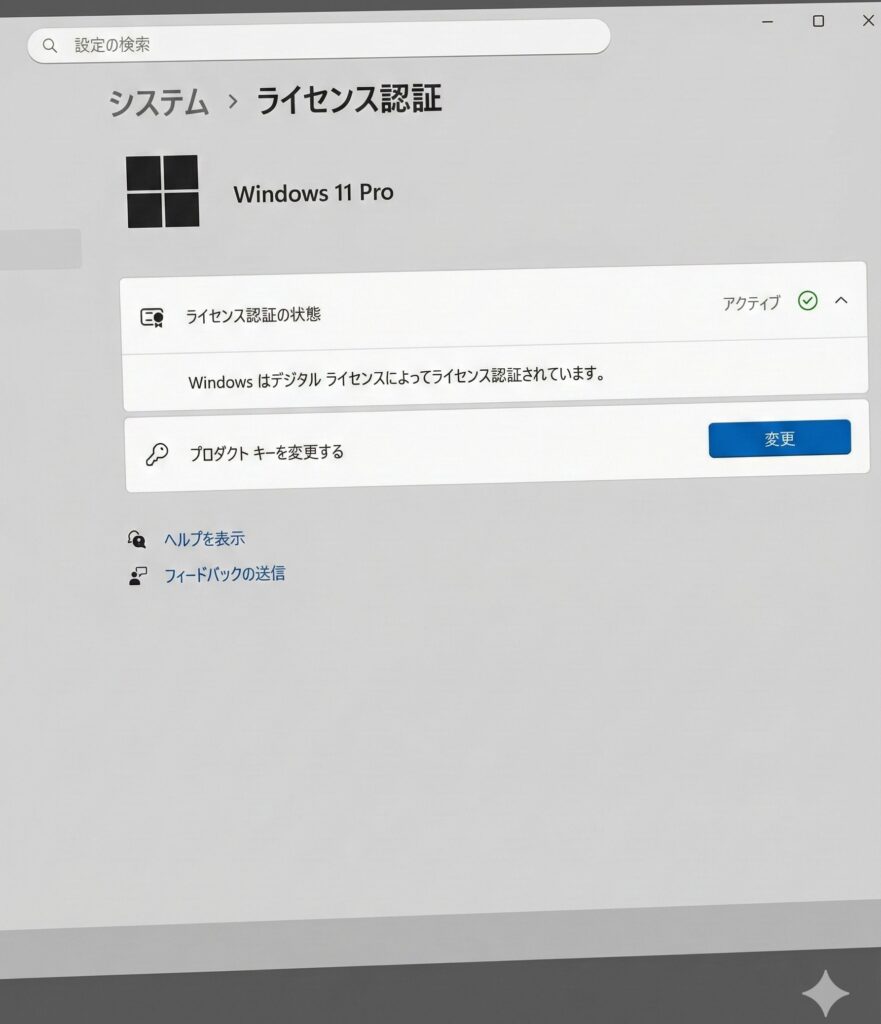Open the フィードバックの送信 link
This screenshot has width=881, height=1024.
pos(224,574)
